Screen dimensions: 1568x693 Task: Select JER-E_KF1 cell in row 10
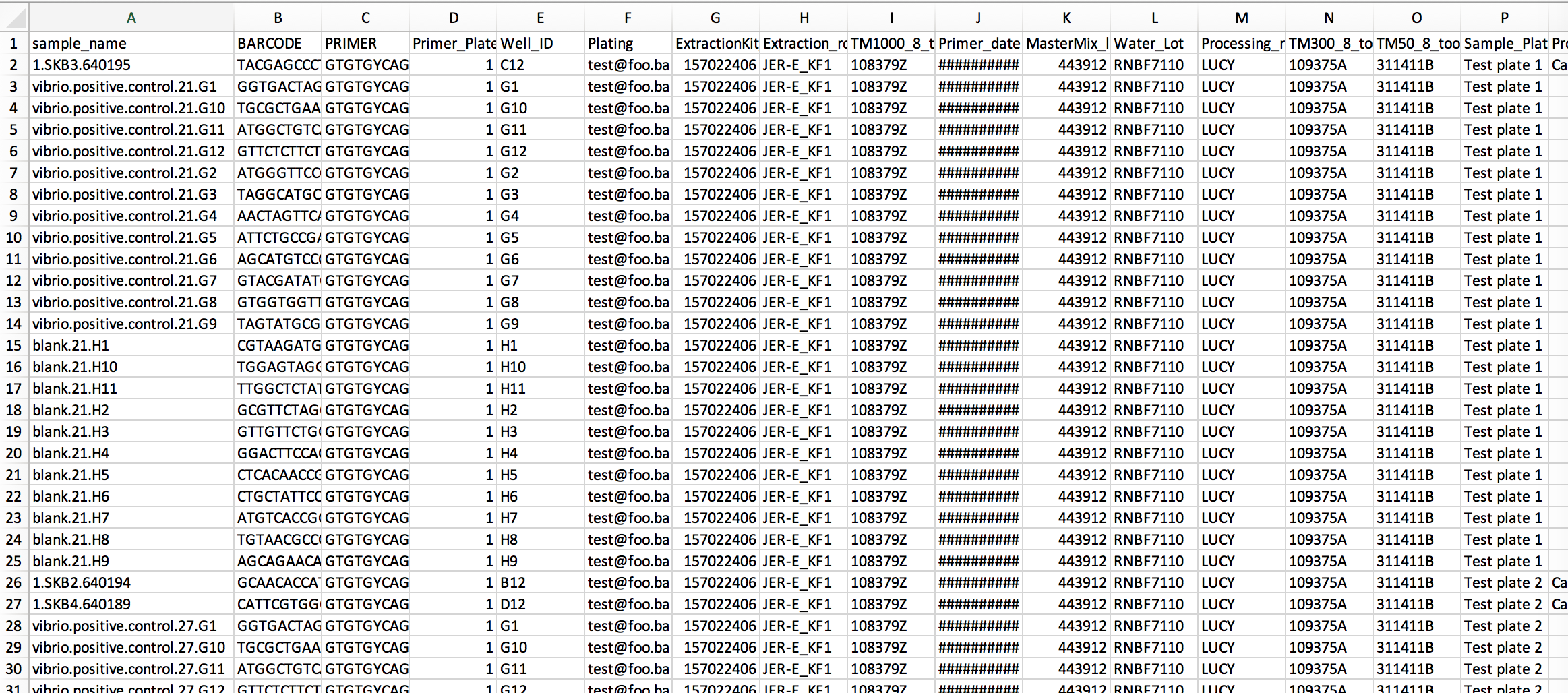(x=804, y=237)
